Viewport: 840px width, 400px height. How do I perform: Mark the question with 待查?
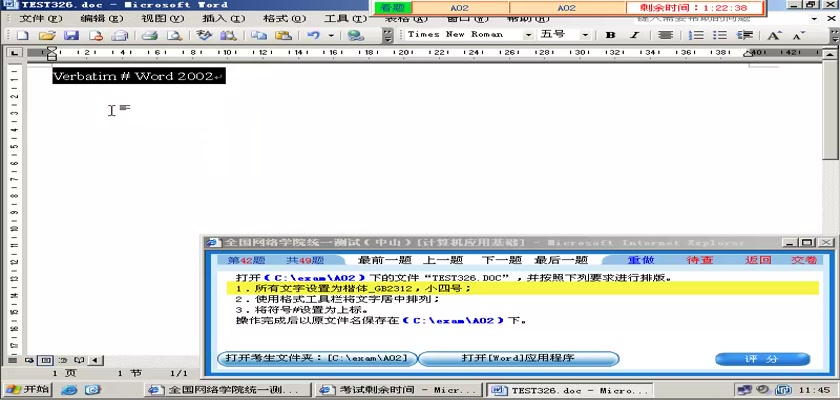700,260
